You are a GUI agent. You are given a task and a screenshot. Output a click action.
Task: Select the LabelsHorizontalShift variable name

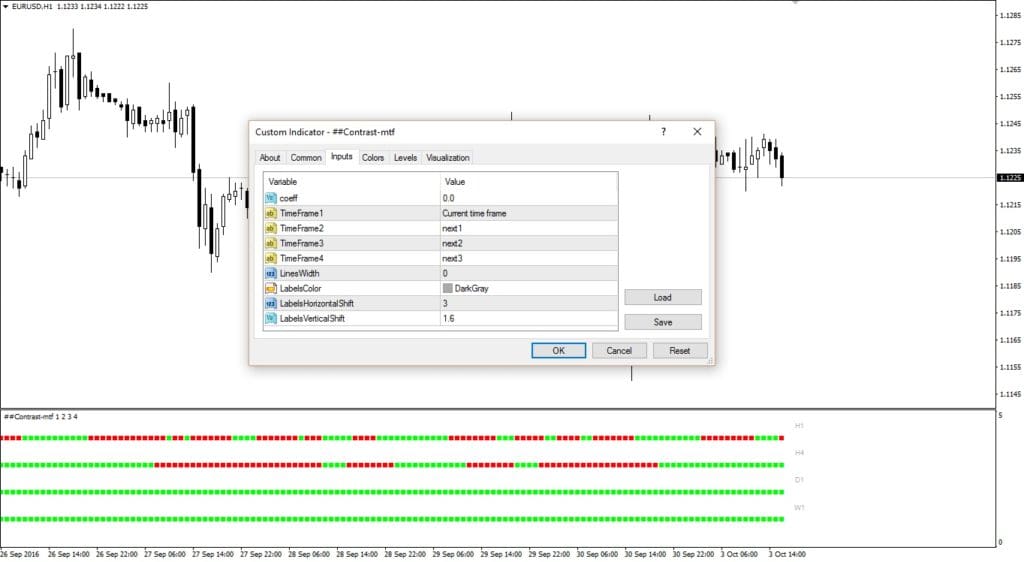point(317,303)
